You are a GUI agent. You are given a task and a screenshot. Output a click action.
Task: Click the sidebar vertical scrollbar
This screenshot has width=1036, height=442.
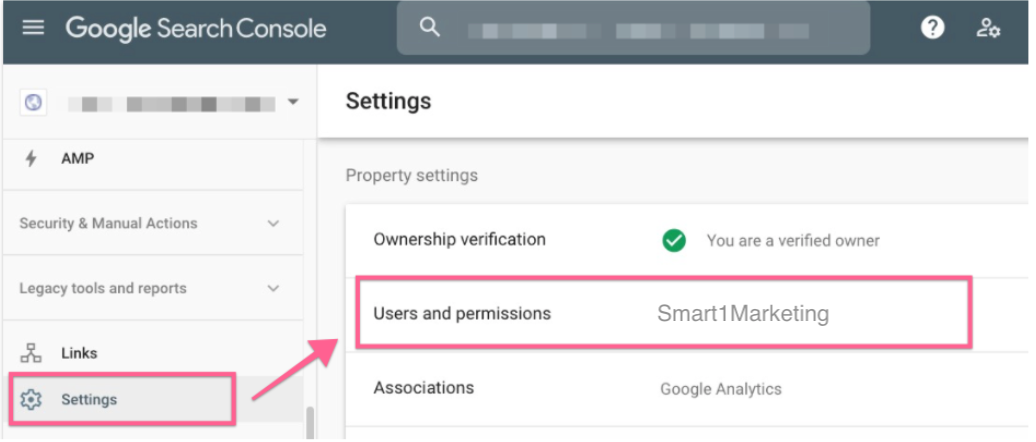pos(310,422)
